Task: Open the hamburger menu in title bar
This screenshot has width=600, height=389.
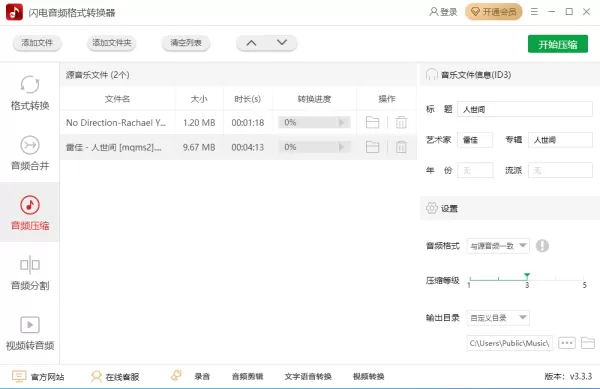Action: pyautogui.click(x=534, y=12)
